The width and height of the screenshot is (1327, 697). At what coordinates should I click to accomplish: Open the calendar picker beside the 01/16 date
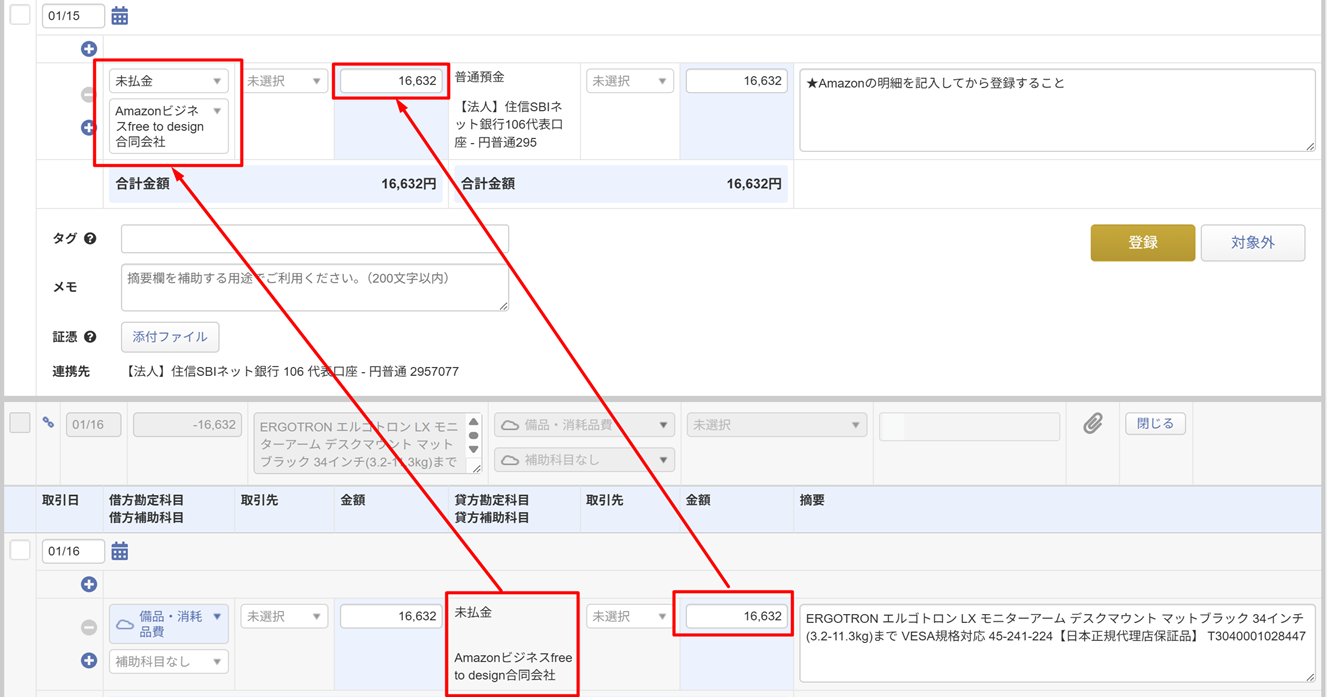[120, 551]
